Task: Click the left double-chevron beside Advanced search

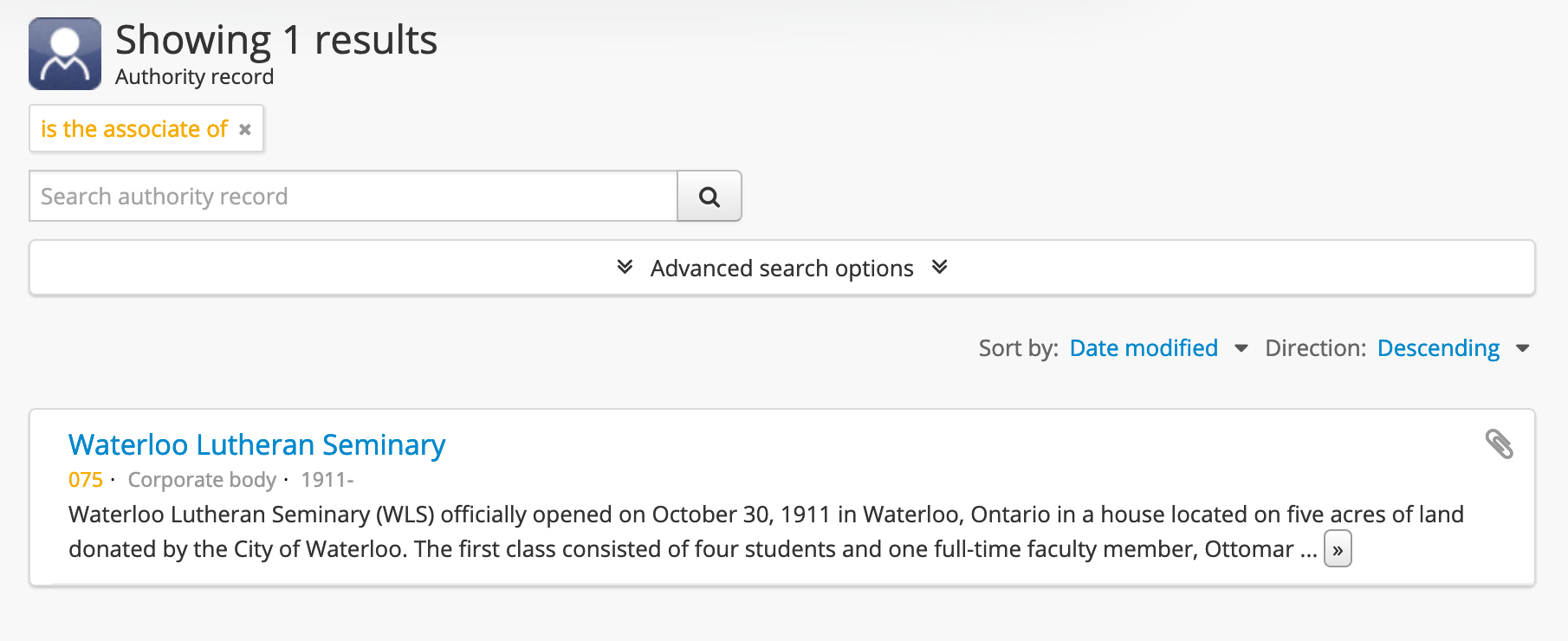Action: click(625, 267)
